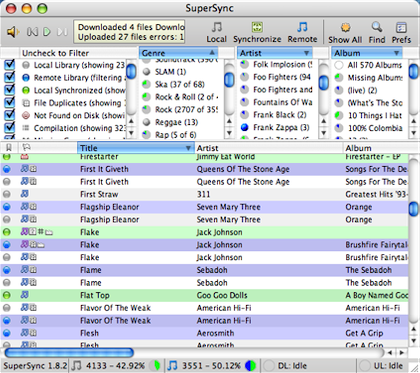Click the flag column header icon
The image size is (420, 373).
click(26, 147)
